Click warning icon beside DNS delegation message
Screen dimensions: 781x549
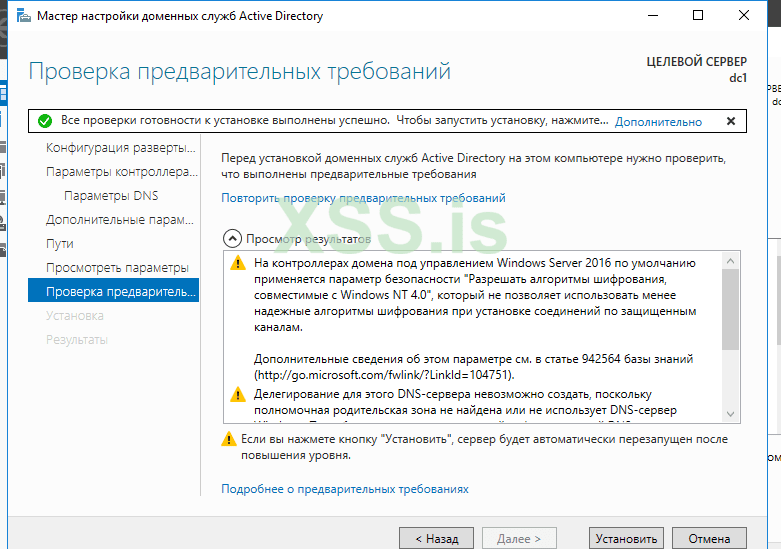238,395
